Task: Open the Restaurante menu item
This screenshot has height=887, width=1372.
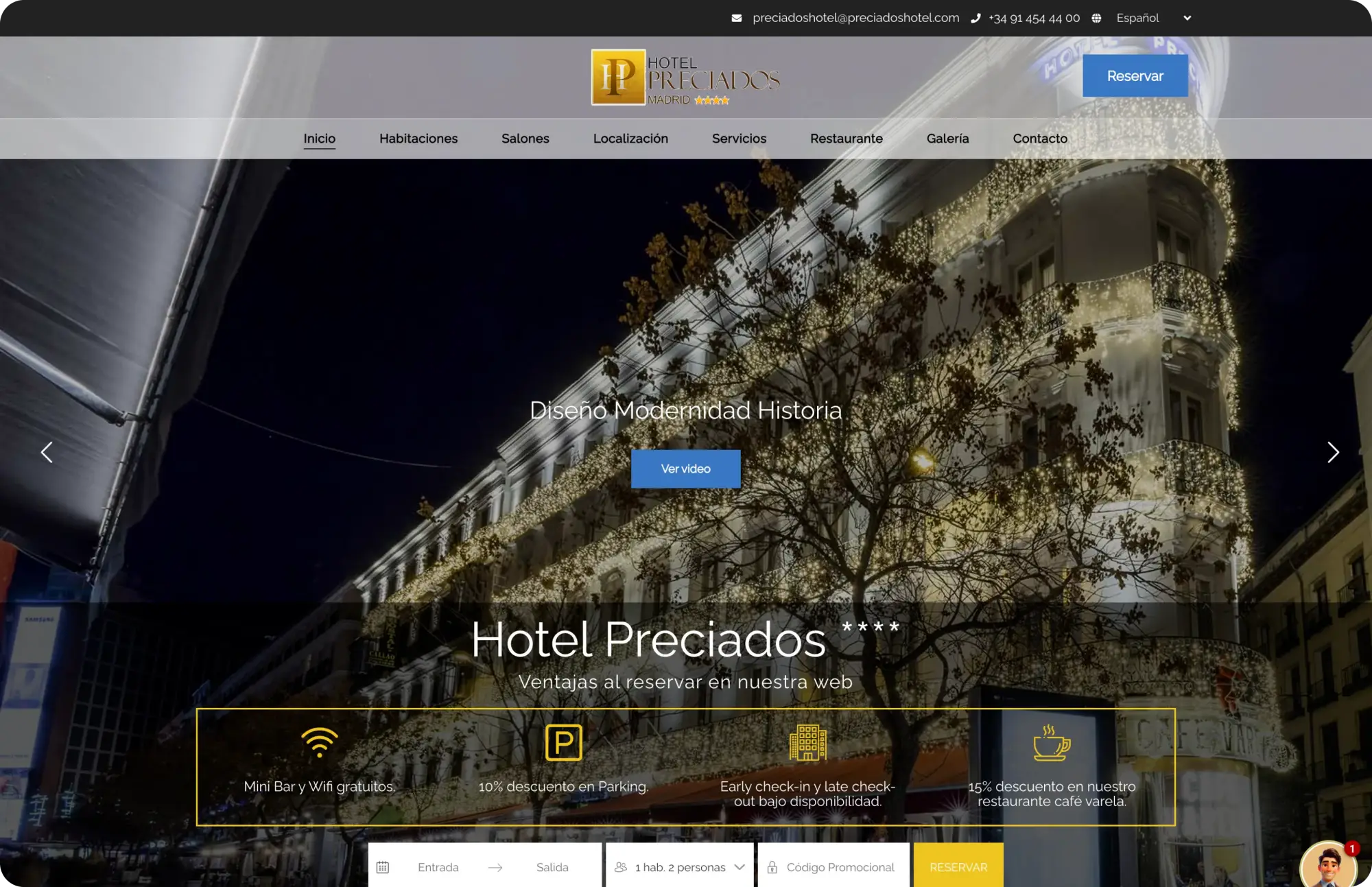Action: tap(847, 139)
